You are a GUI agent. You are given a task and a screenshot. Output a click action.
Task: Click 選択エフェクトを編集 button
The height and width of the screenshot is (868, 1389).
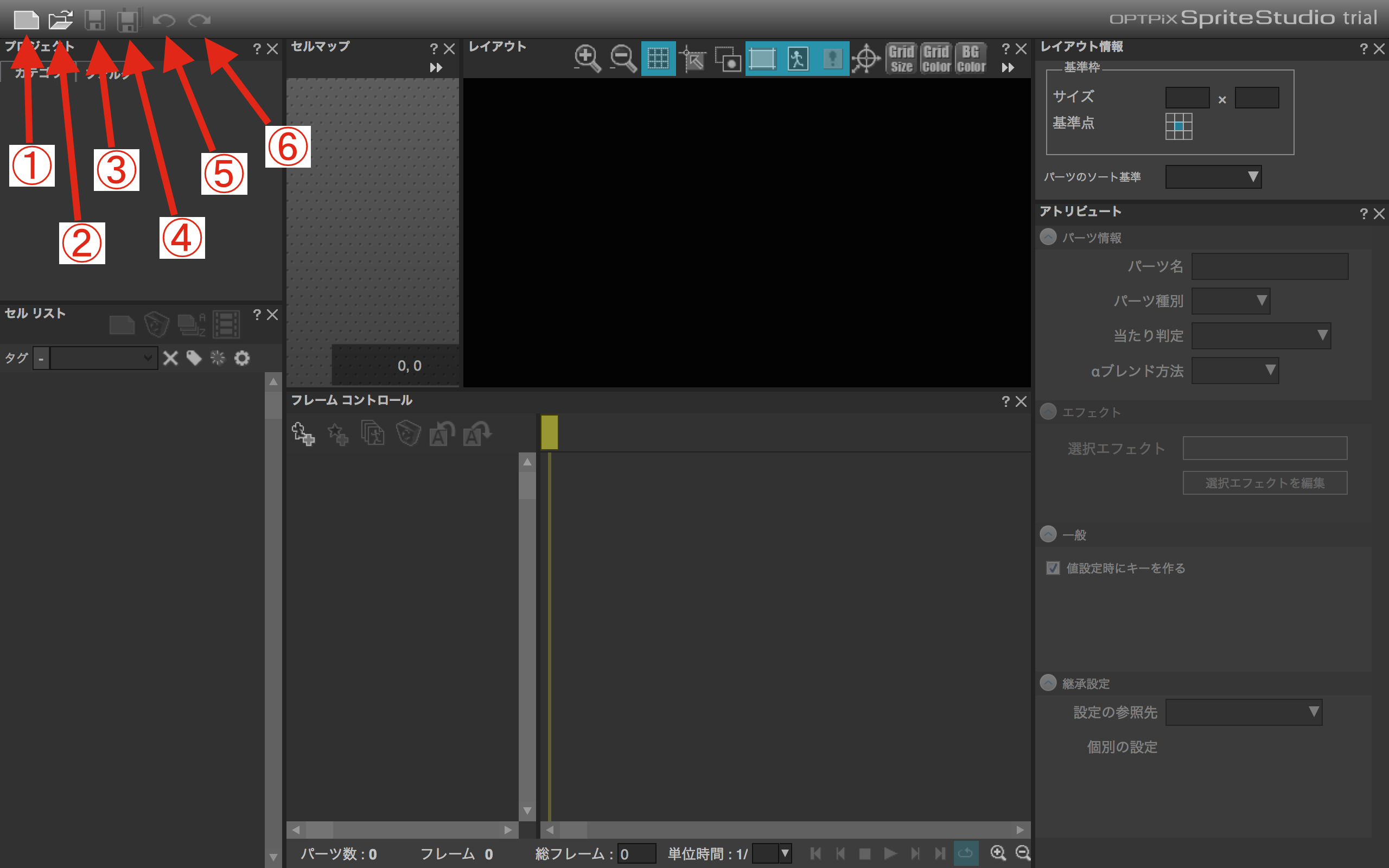(x=1264, y=483)
